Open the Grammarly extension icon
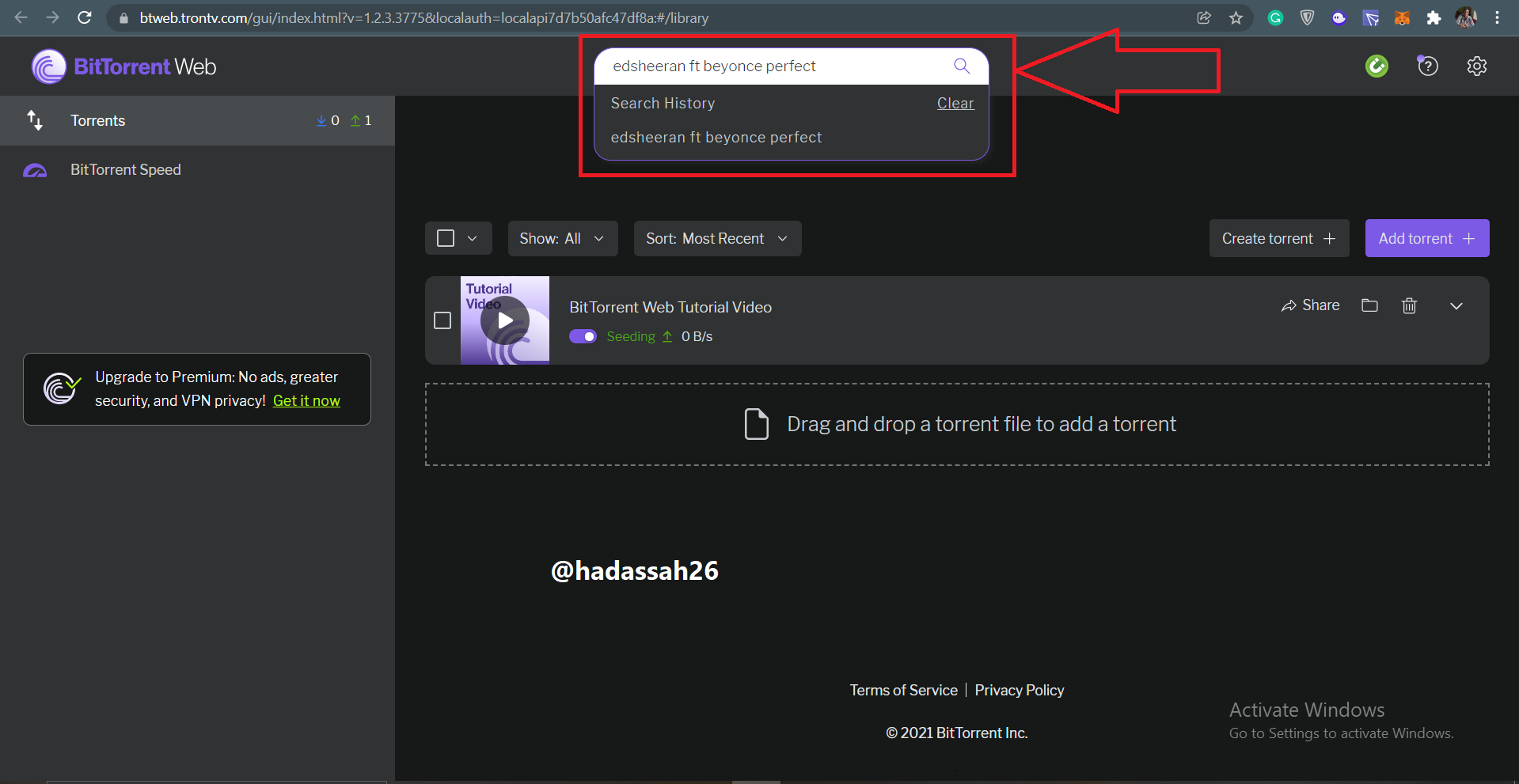Screen dimensions: 1519x784 1275,17
